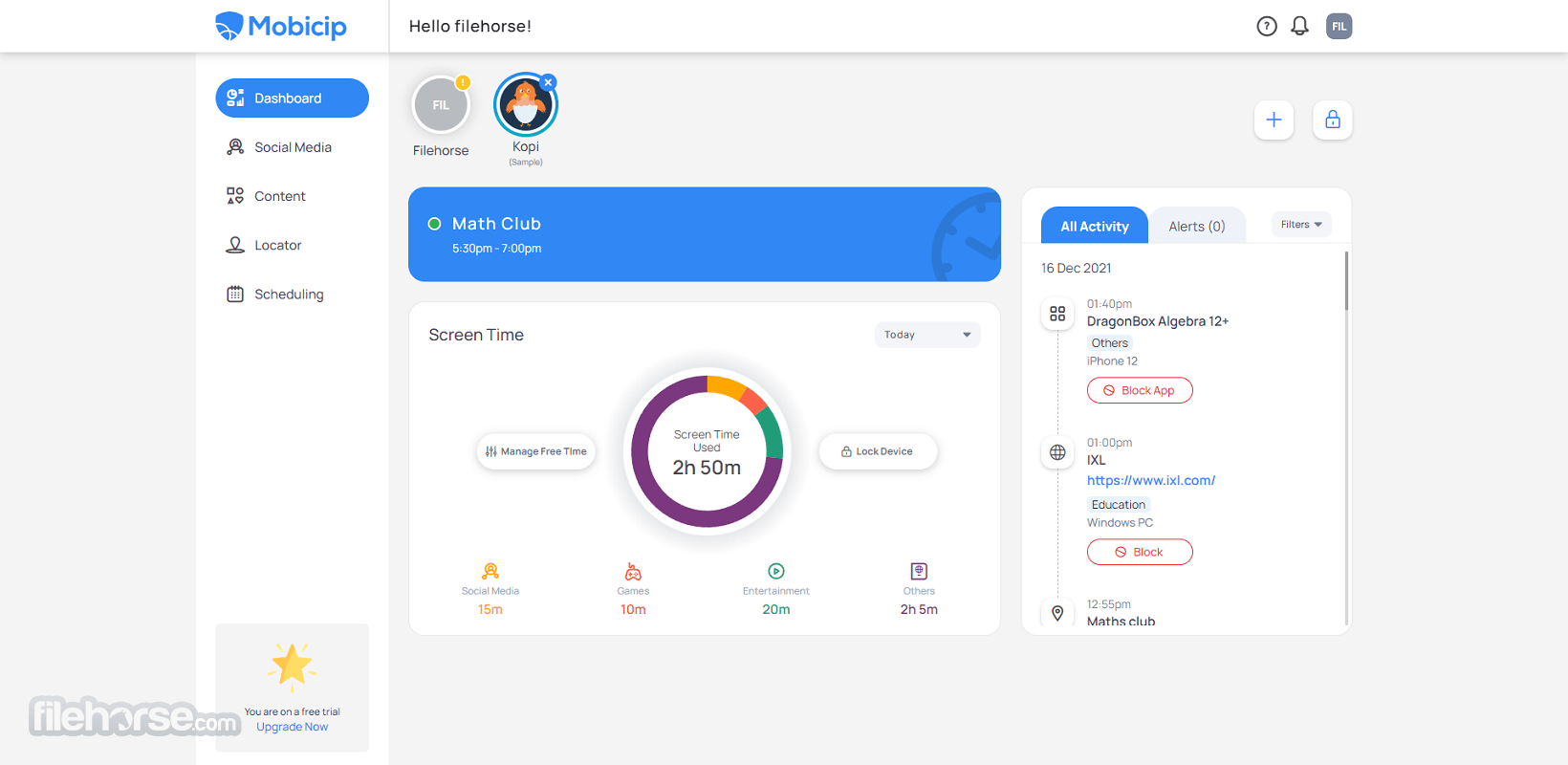This screenshot has width=1568, height=765.
Task: Expand the Today screen time dropdown
Action: click(927, 335)
